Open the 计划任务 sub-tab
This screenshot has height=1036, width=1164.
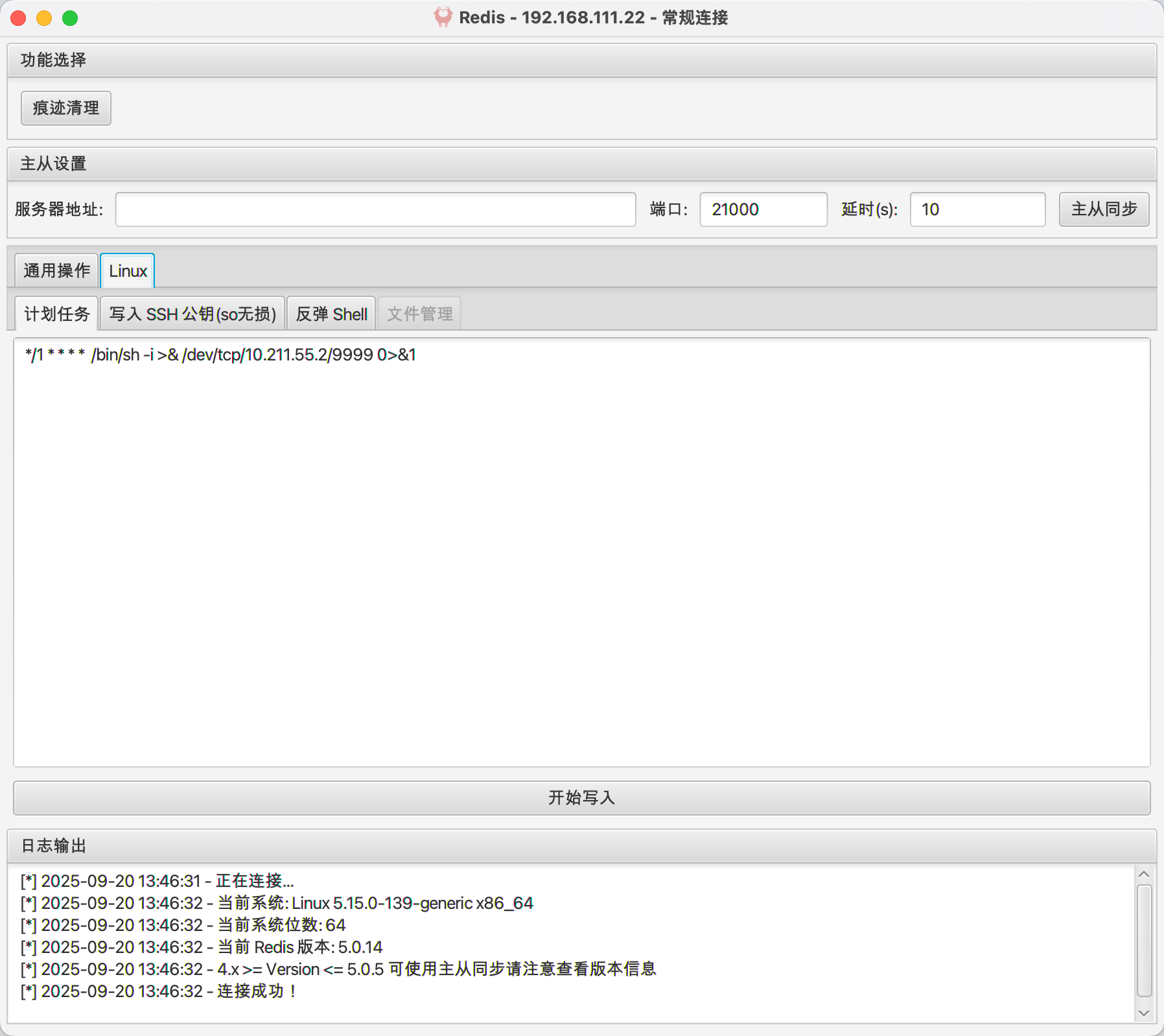coord(56,314)
